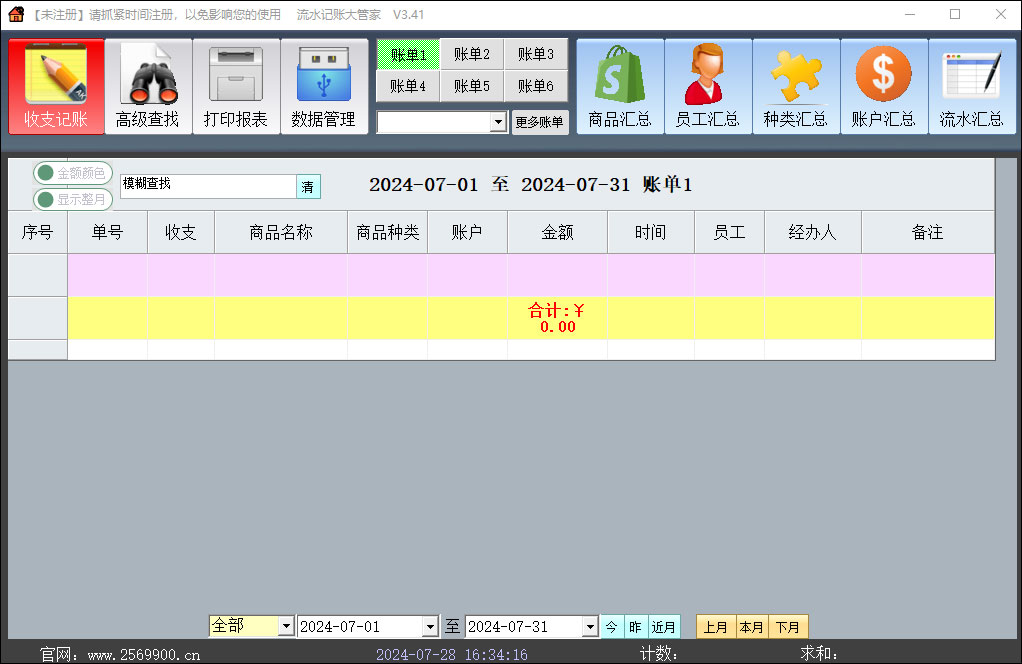
Task: Click the 本月 this month button
Action: [x=752, y=627]
